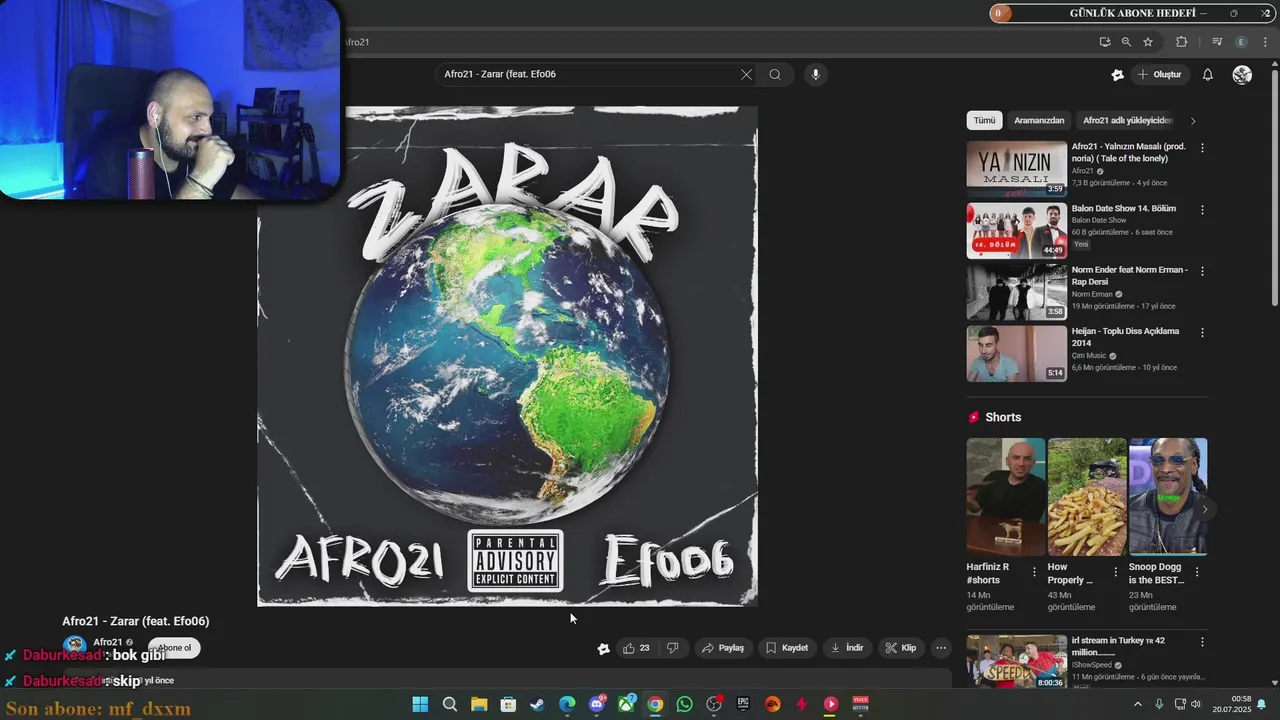Image resolution: width=1280 pixels, height=720 pixels.
Task: Open Norm Ender Rap Dersi thumbnail
Action: click(x=1016, y=292)
